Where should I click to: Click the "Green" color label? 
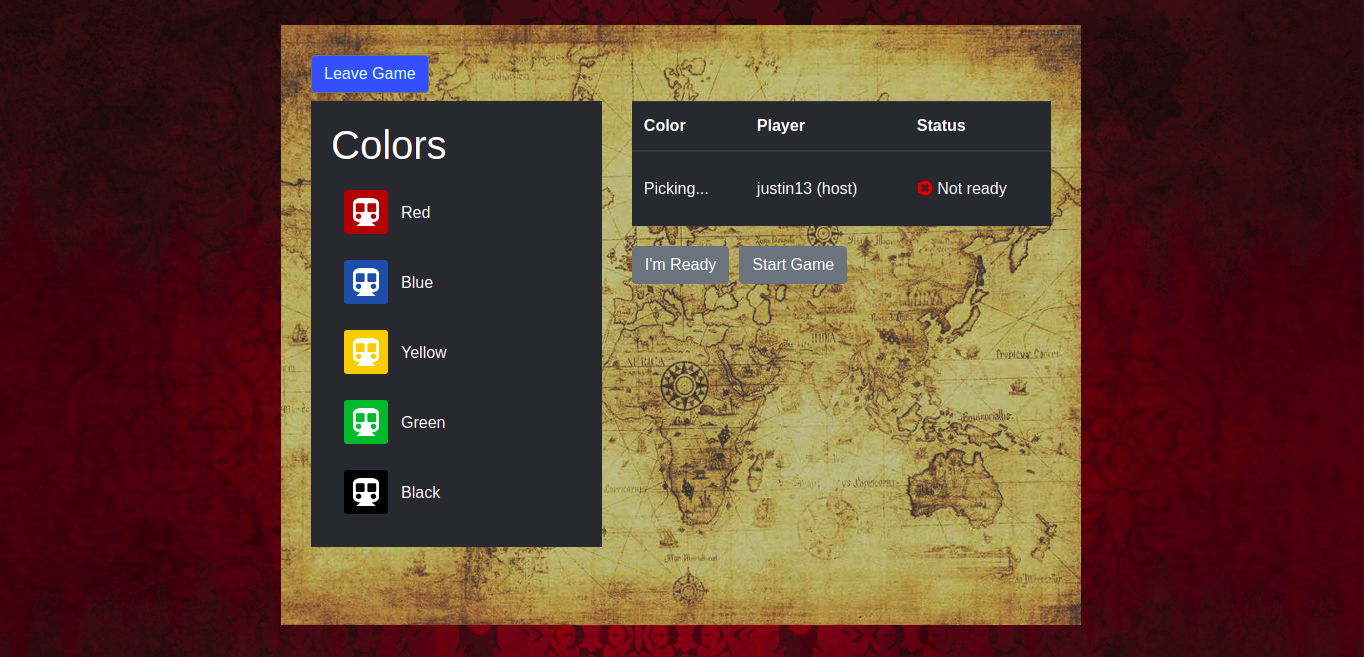click(x=423, y=422)
